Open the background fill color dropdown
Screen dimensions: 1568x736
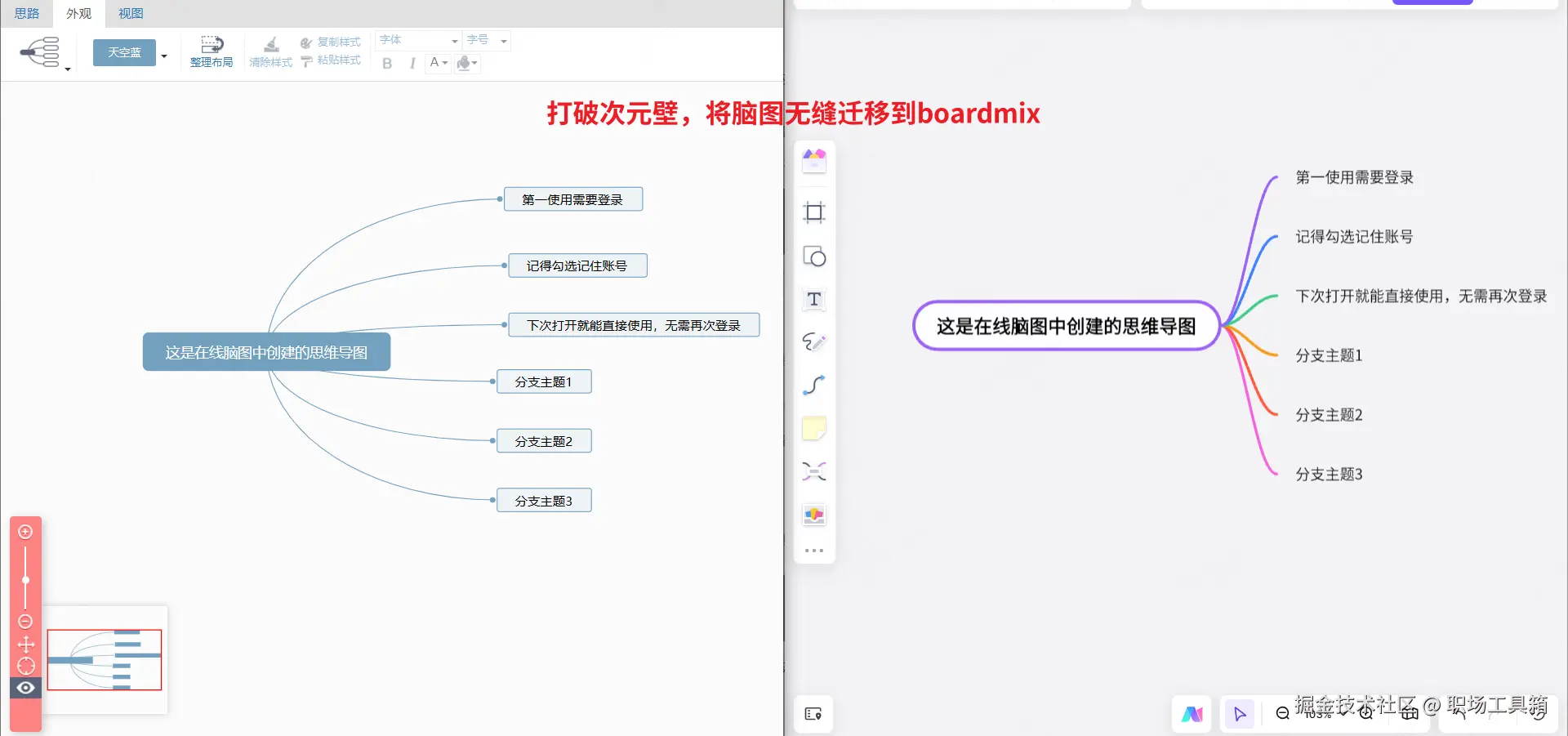coord(467,63)
